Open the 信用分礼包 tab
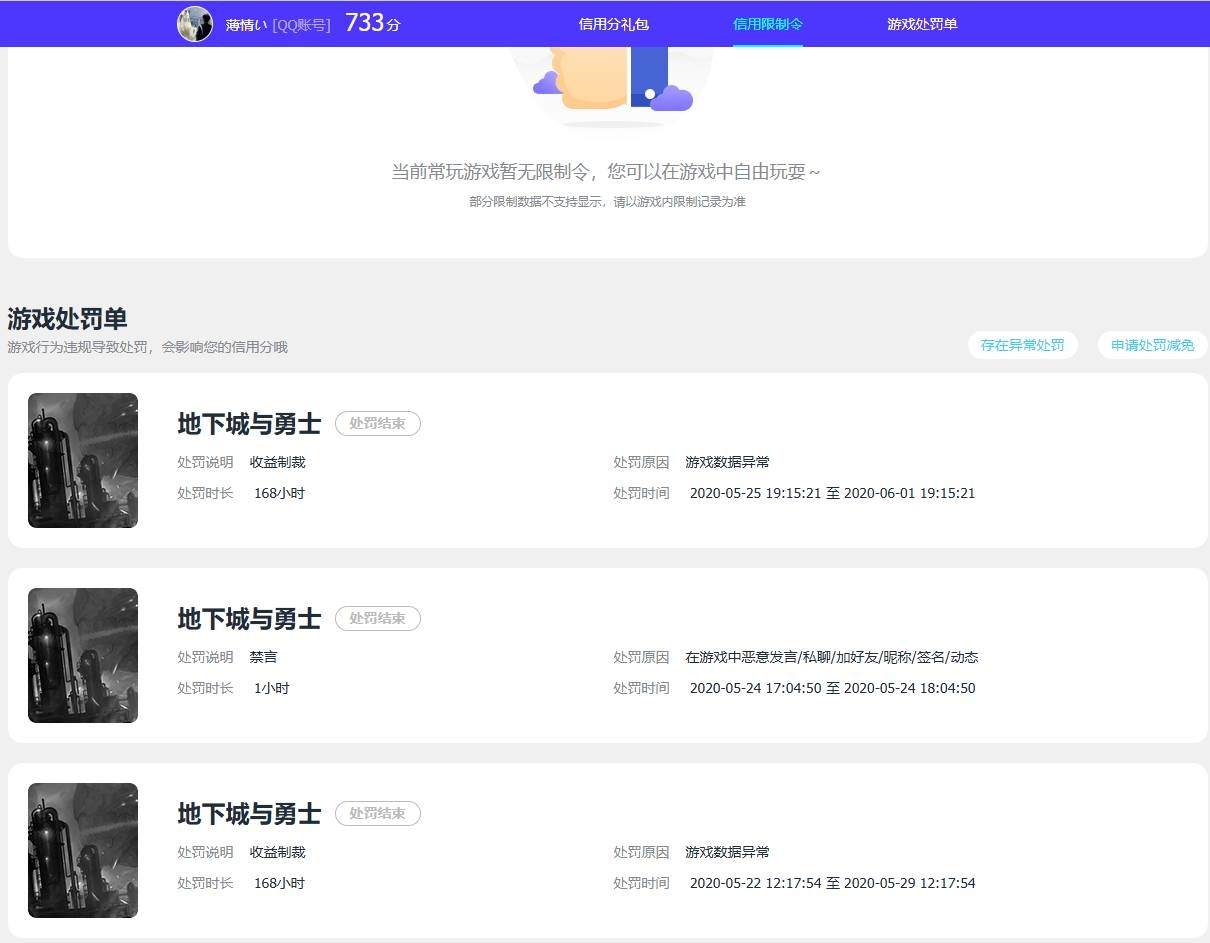Screen dimensions: 1210x943 (x=614, y=24)
